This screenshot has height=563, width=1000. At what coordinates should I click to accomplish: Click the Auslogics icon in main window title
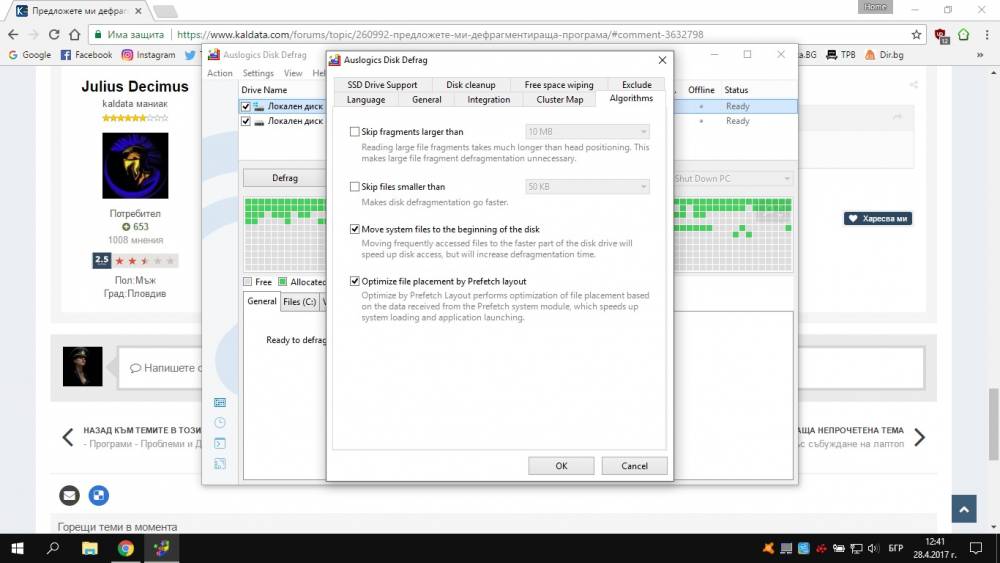coord(214,55)
